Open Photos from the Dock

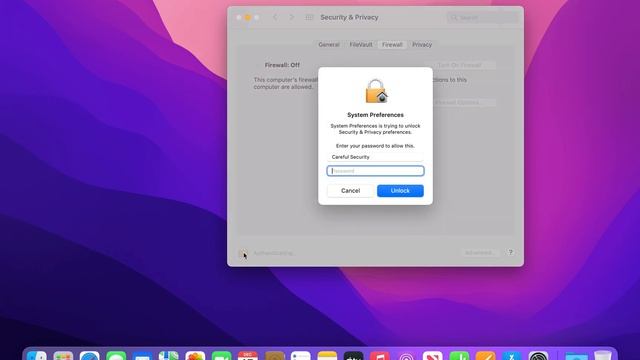pyautogui.click(x=195, y=356)
